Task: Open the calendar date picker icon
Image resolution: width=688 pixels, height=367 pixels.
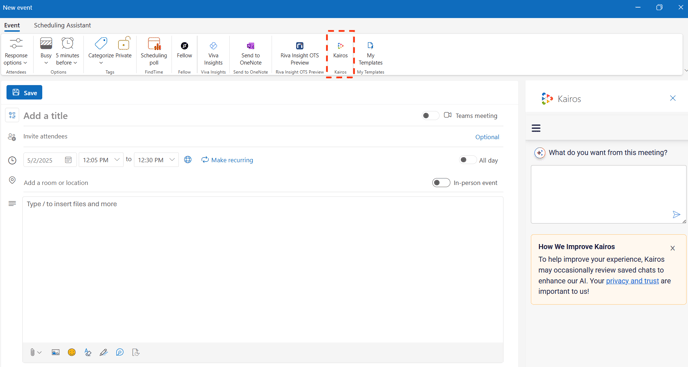Action: [68, 160]
